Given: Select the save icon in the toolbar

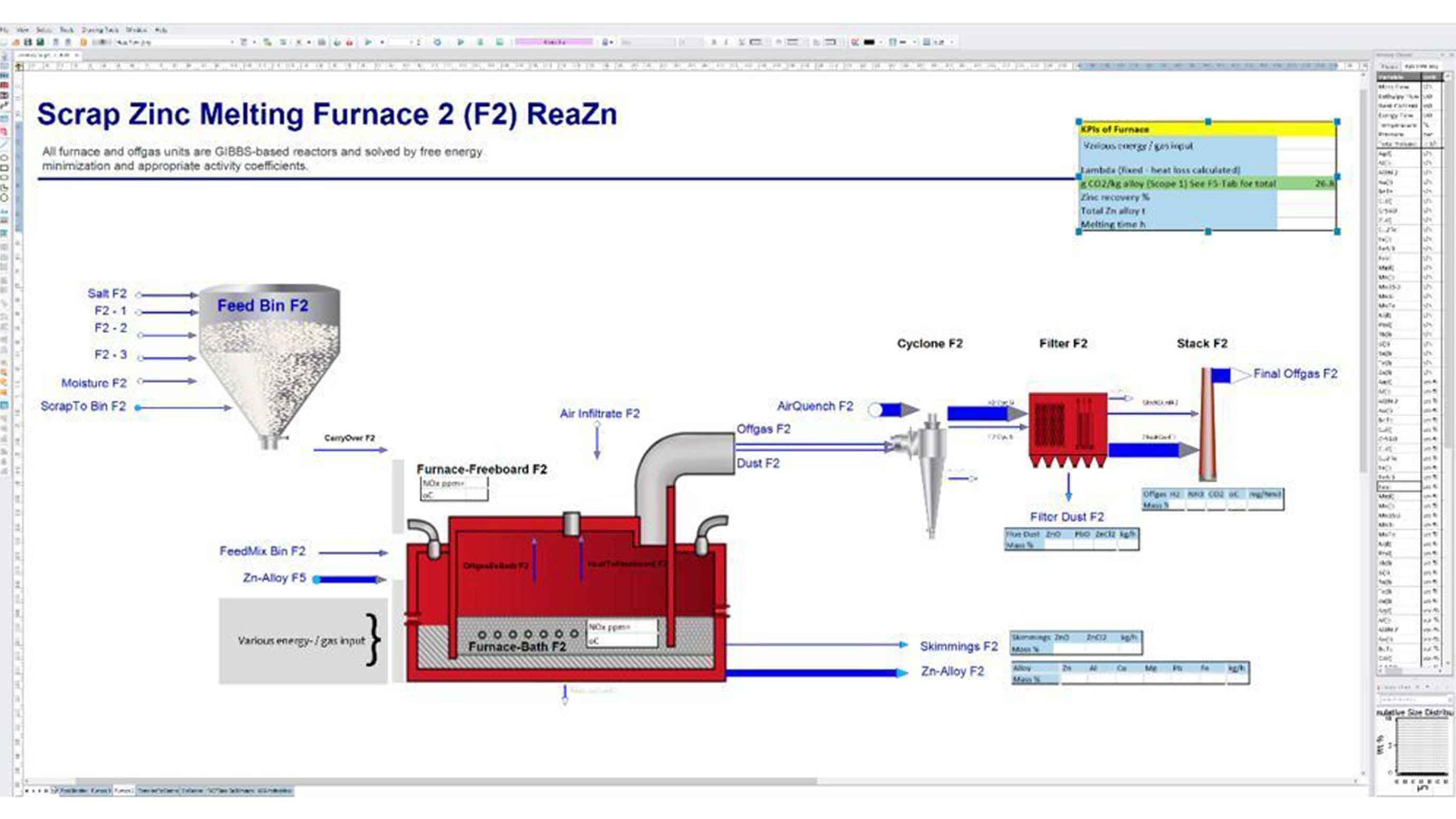Looking at the screenshot, I should click(40, 40).
